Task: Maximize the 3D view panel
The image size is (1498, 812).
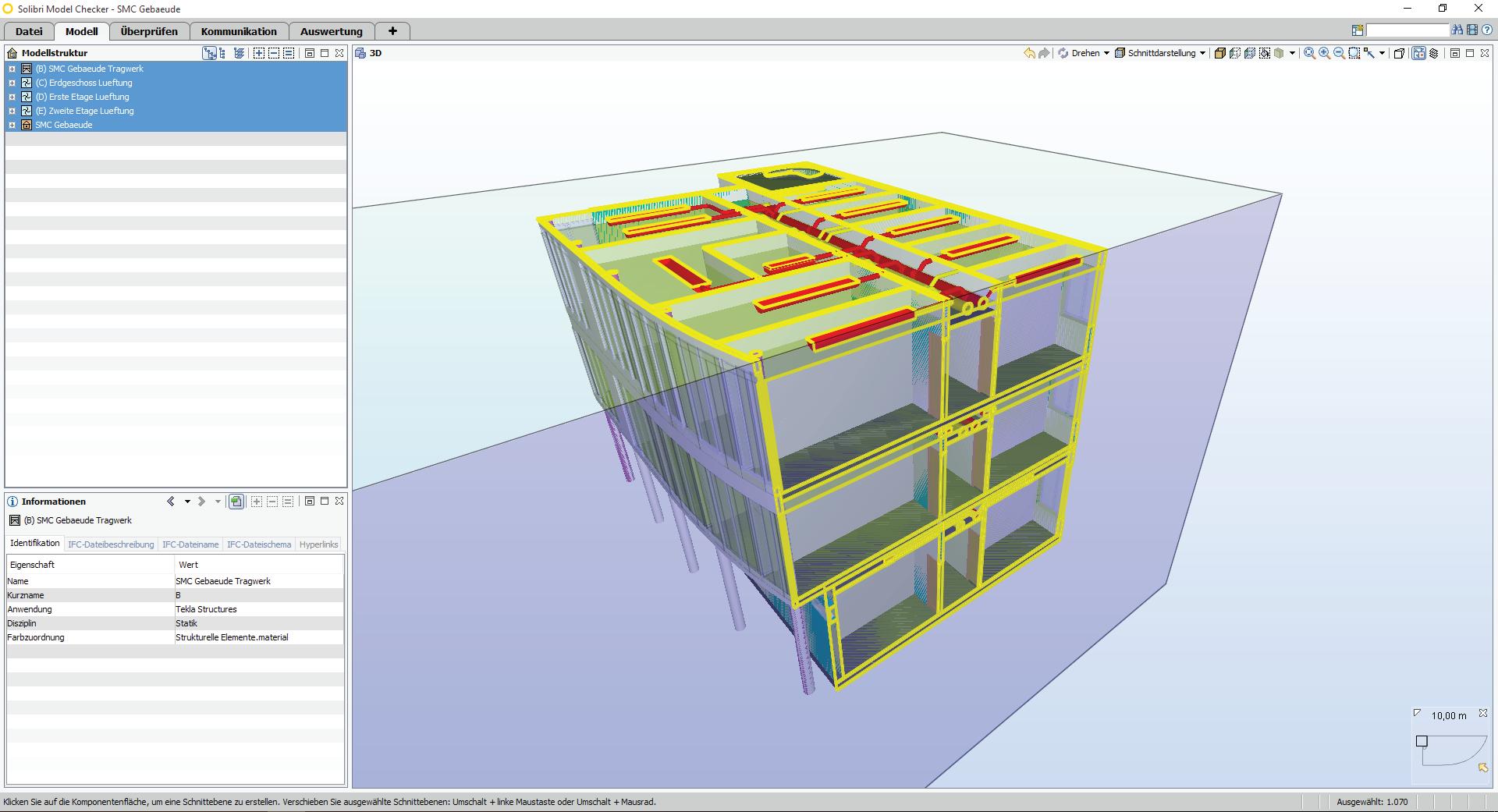Action: 1470,53
